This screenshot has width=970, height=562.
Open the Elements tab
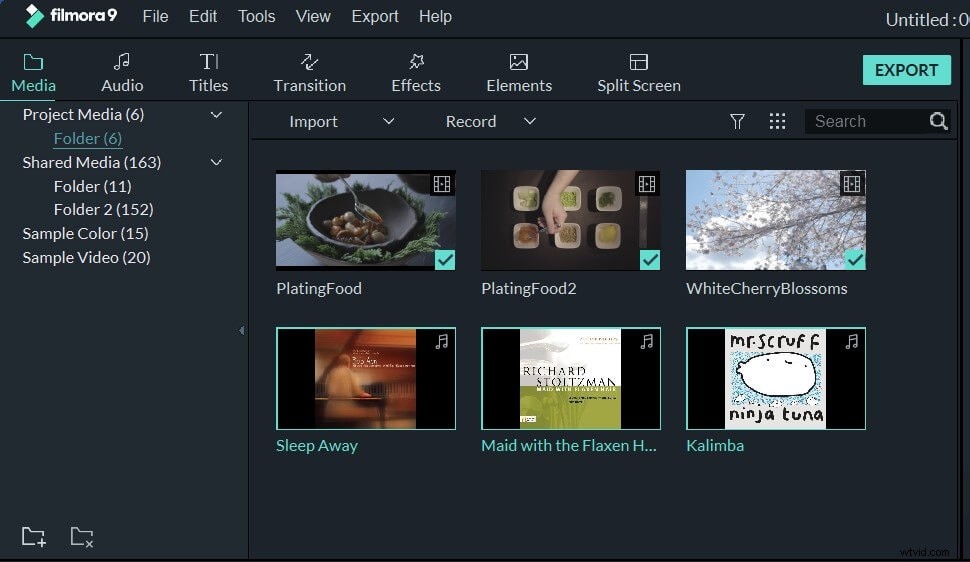point(519,73)
